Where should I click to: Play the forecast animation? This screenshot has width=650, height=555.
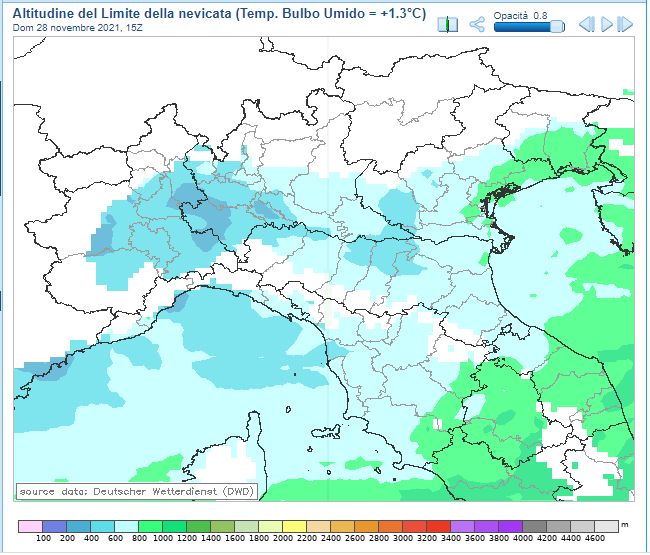(607, 24)
